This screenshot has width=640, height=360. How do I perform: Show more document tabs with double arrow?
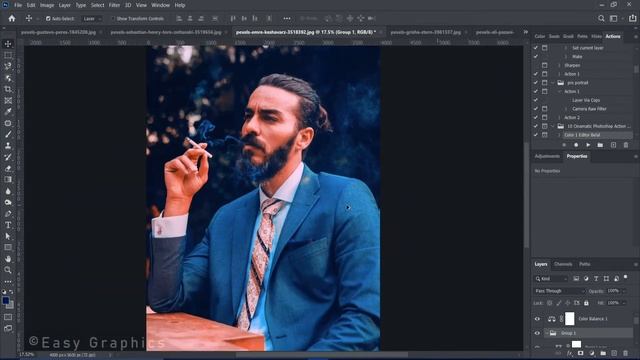[526, 32]
